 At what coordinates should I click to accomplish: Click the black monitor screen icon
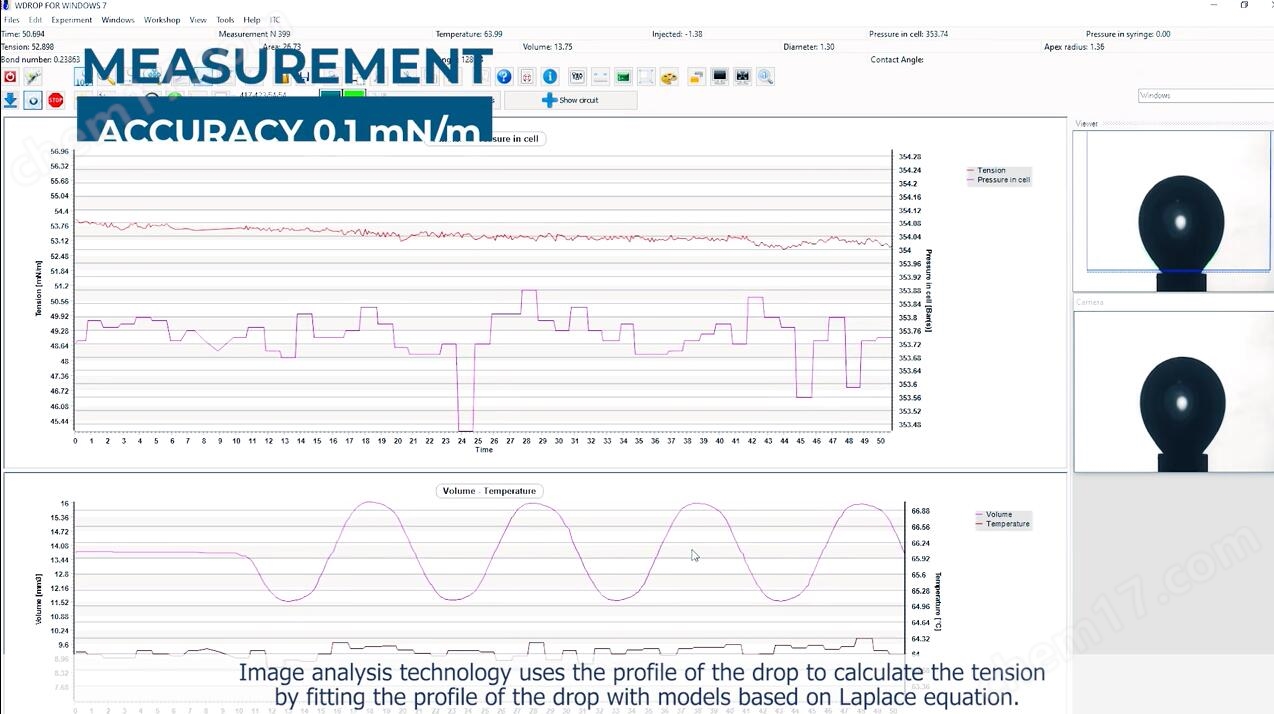click(x=719, y=77)
